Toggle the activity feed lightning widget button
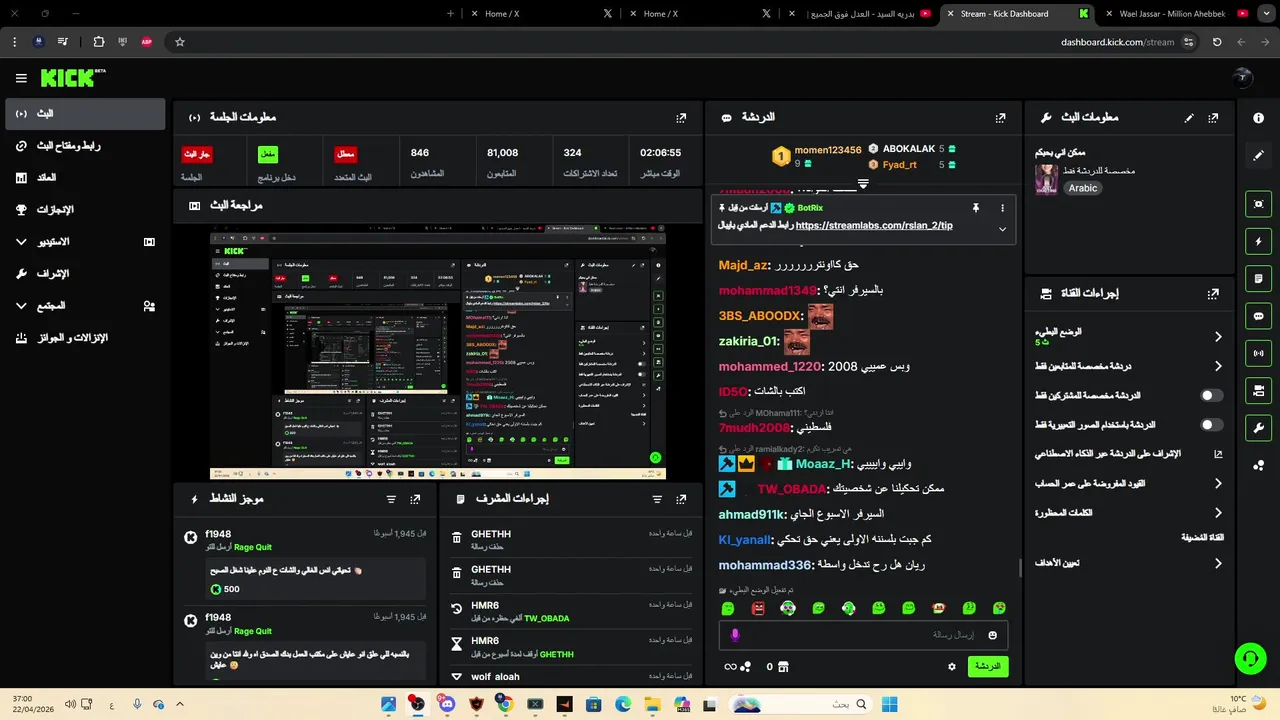 tap(1258, 241)
